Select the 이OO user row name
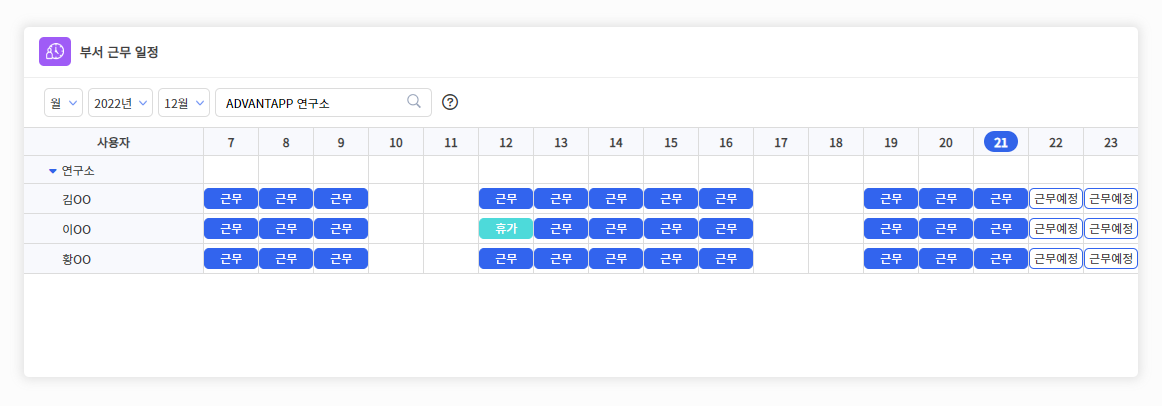The width and height of the screenshot is (1162, 406). (77, 229)
